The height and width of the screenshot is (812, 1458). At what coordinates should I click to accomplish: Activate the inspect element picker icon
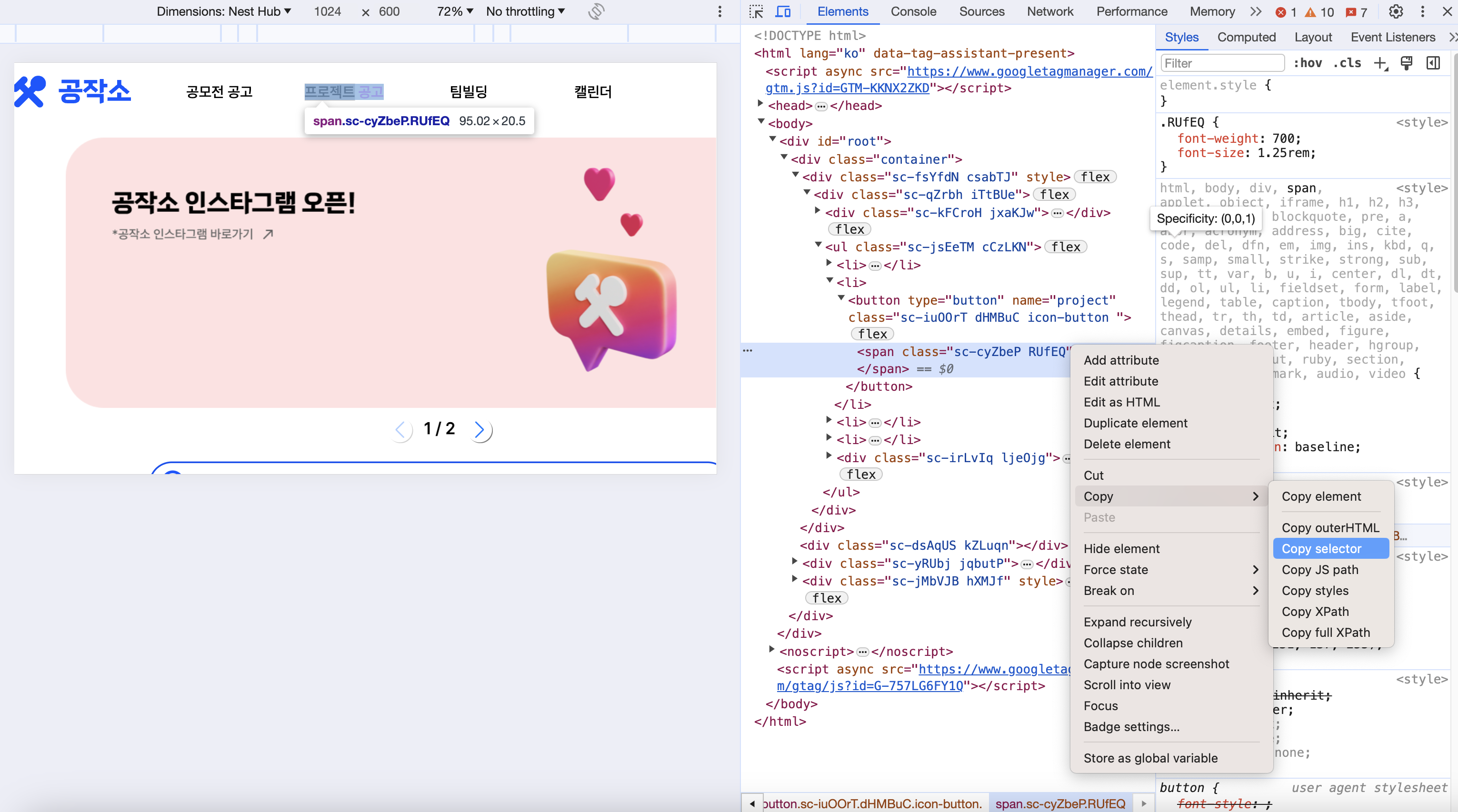point(756,11)
